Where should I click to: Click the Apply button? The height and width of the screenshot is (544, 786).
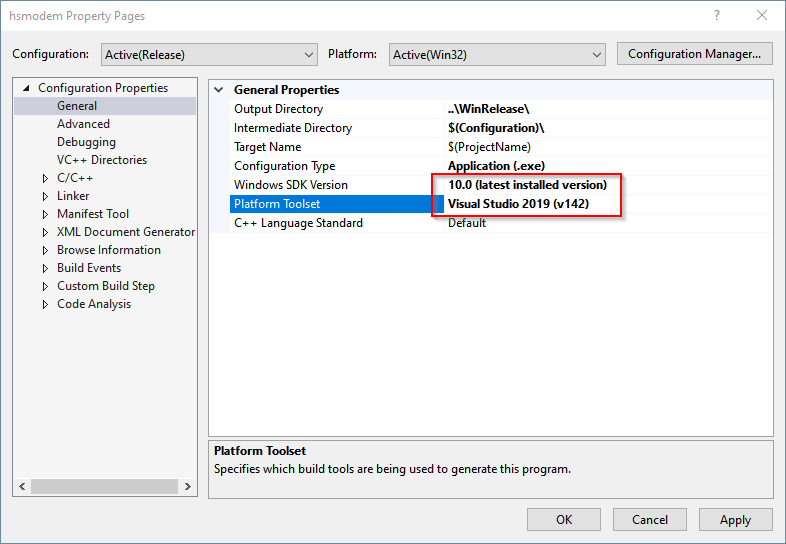735,519
